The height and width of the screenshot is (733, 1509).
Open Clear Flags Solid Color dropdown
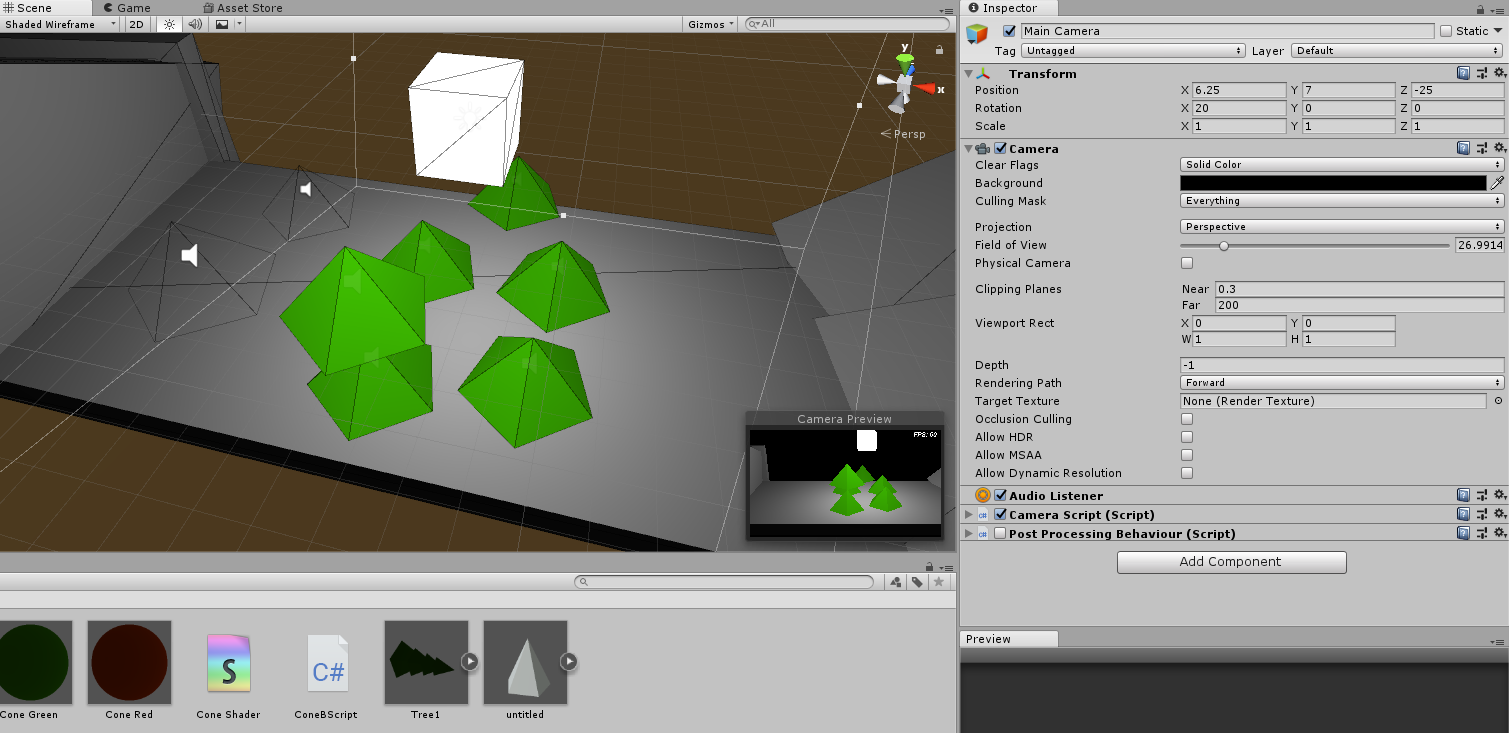(x=1342, y=165)
